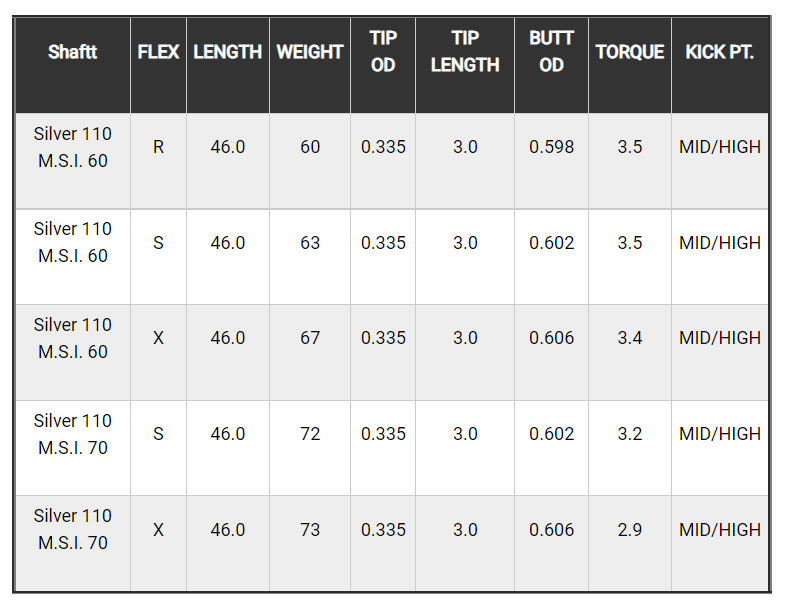785x609 pixels.
Task: Click the TIP OD header cell
Action: click(383, 52)
